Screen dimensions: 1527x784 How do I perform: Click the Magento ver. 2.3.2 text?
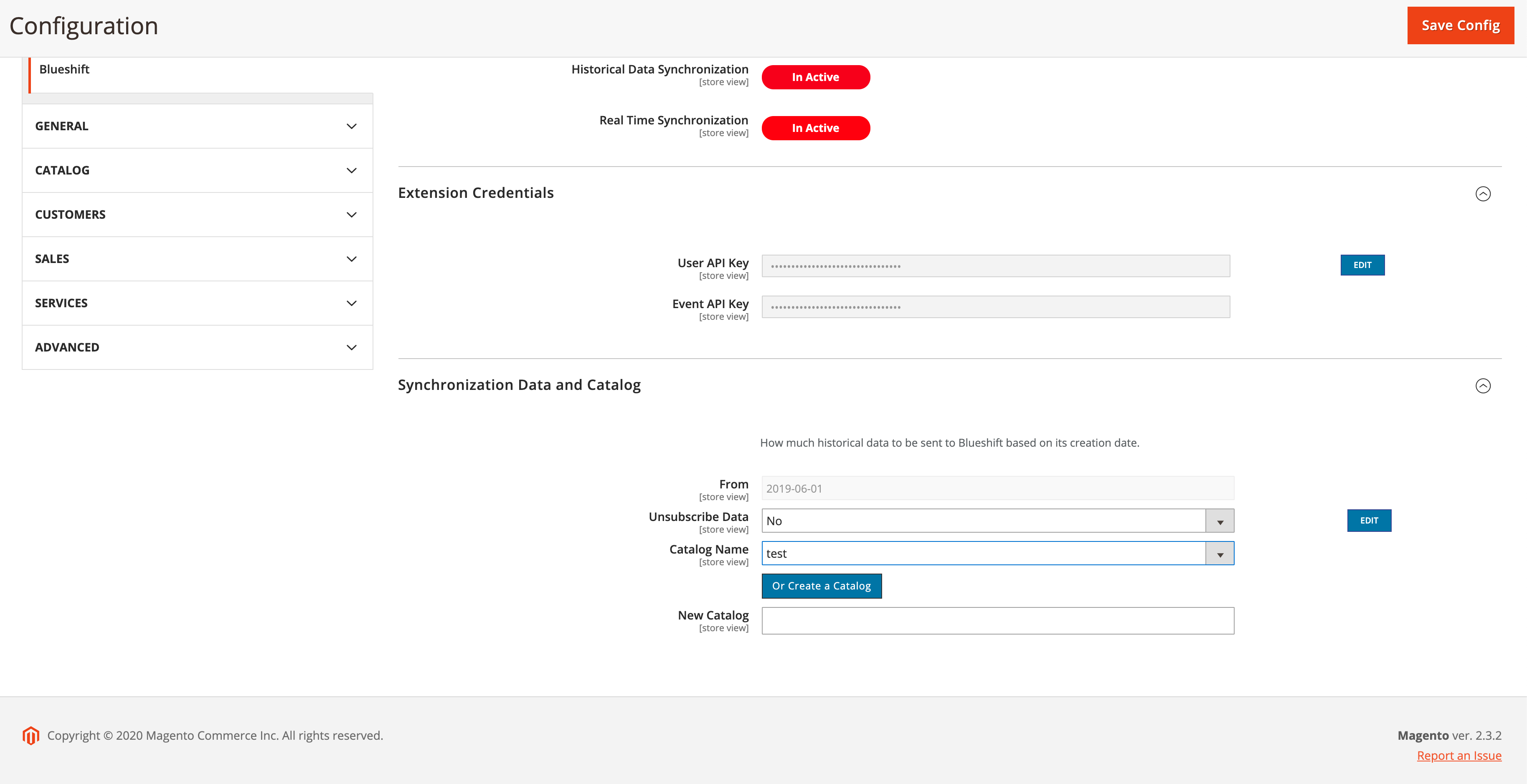1449,736
